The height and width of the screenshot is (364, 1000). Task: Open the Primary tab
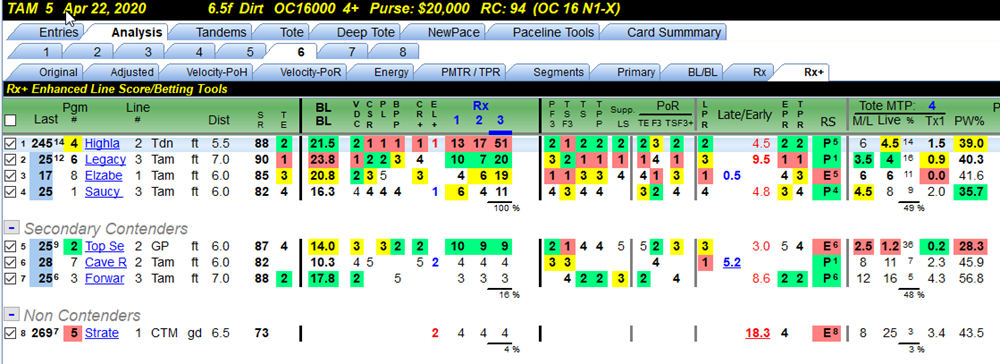coord(631,72)
